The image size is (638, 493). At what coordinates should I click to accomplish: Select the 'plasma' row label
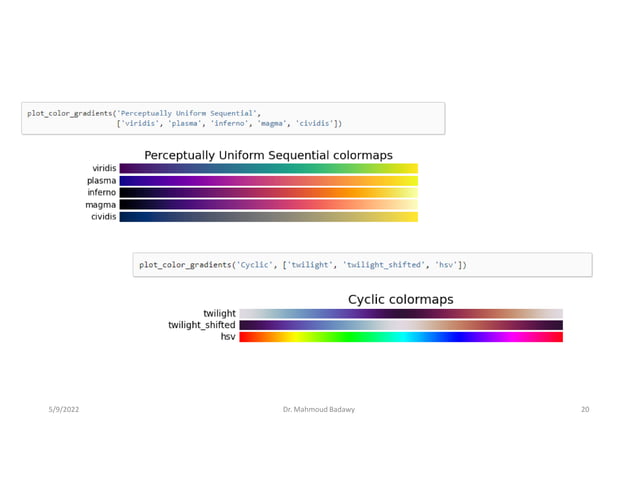point(101,181)
